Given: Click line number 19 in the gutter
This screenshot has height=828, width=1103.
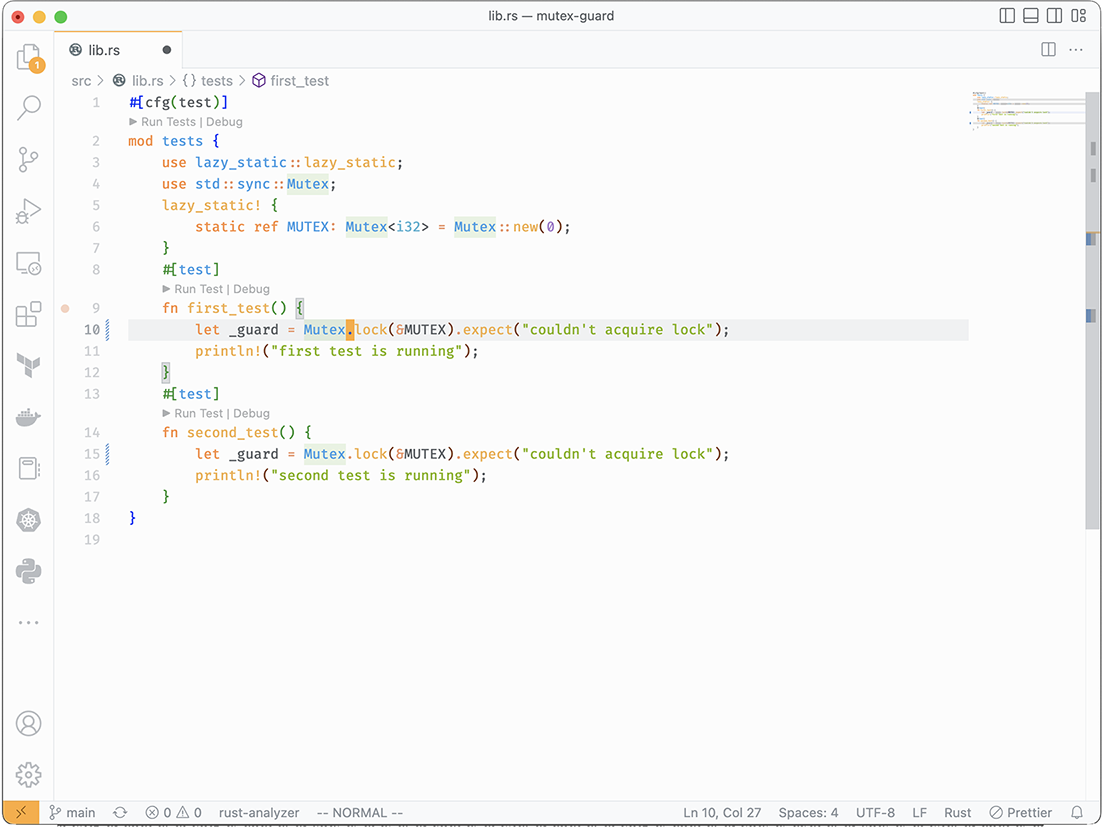Looking at the screenshot, I should [x=92, y=540].
